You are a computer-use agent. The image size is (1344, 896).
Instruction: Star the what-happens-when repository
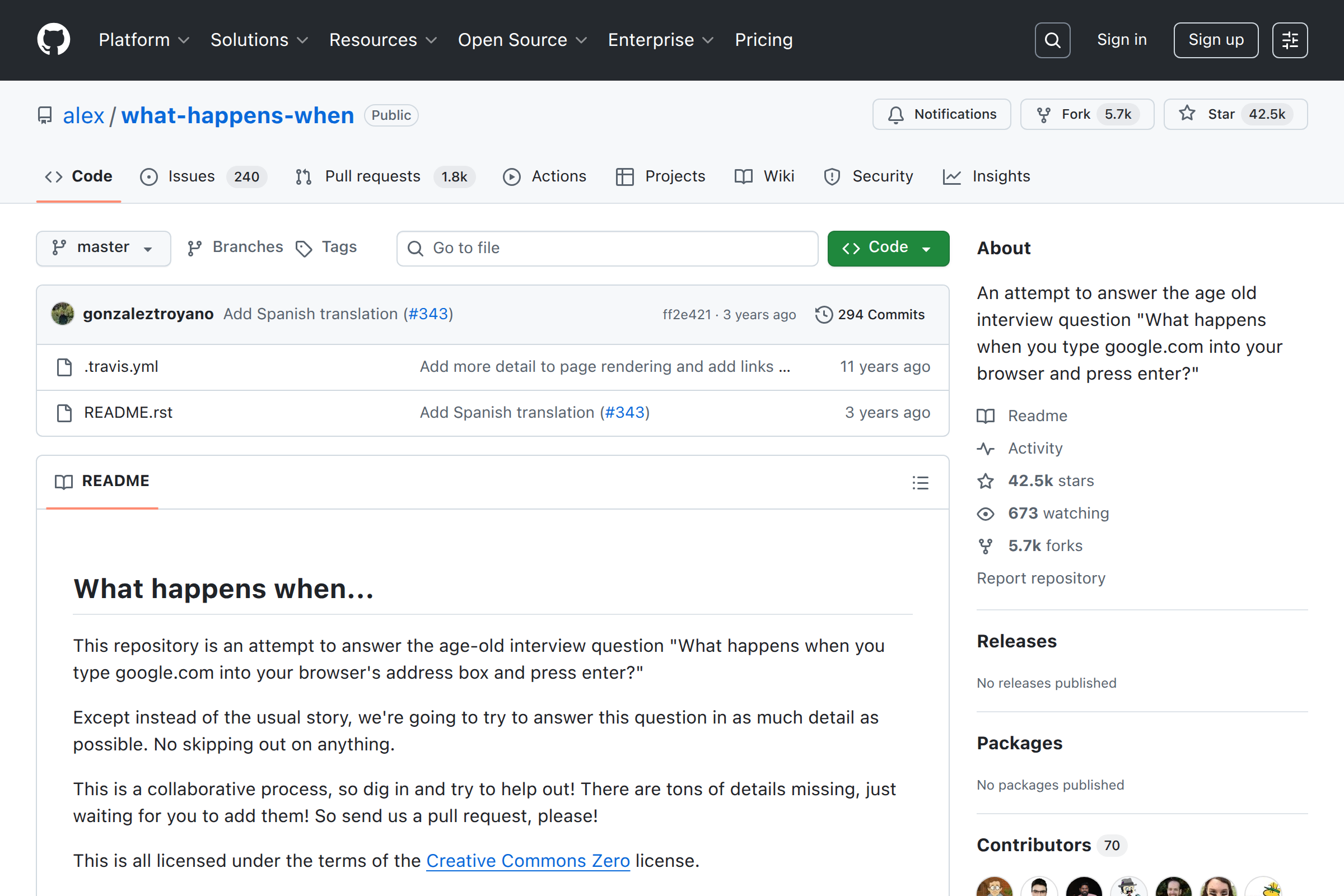[x=1235, y=114]
